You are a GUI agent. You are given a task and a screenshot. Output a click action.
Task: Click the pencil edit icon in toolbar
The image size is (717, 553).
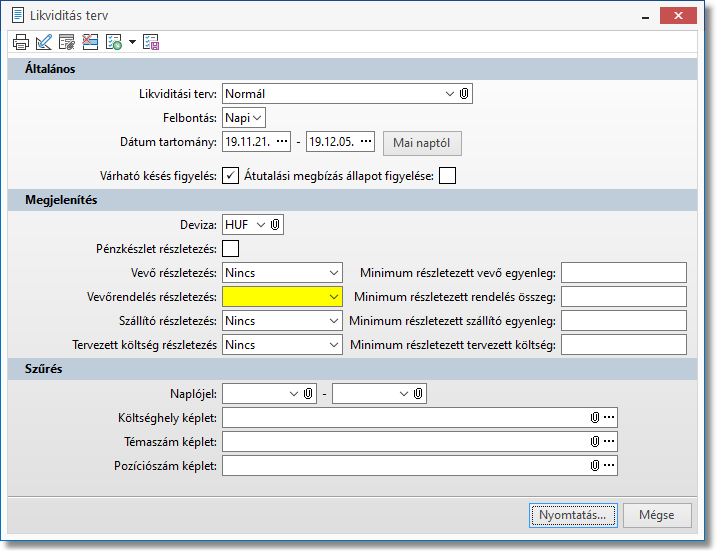43,42
